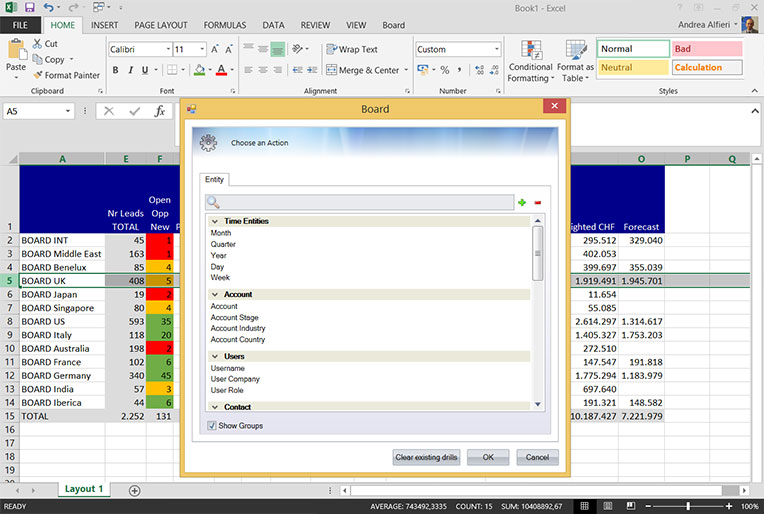This screenshot has width=764, height=514.
Task: Decrease font size with smaller A
Action: point(229,49)
